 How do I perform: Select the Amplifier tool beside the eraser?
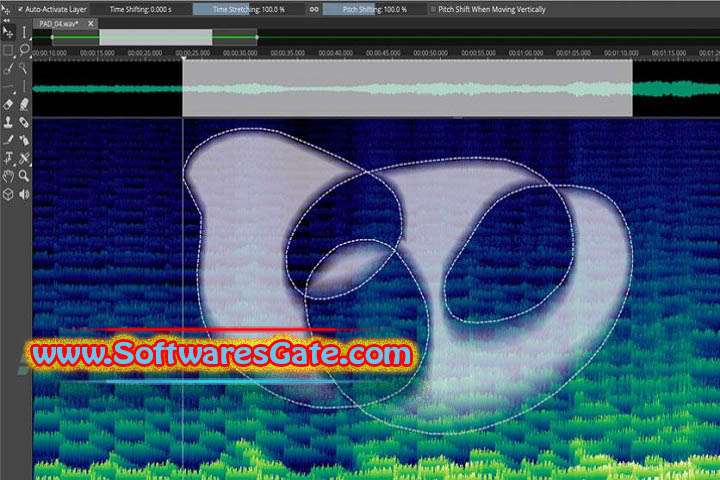[x=24, y=104]
